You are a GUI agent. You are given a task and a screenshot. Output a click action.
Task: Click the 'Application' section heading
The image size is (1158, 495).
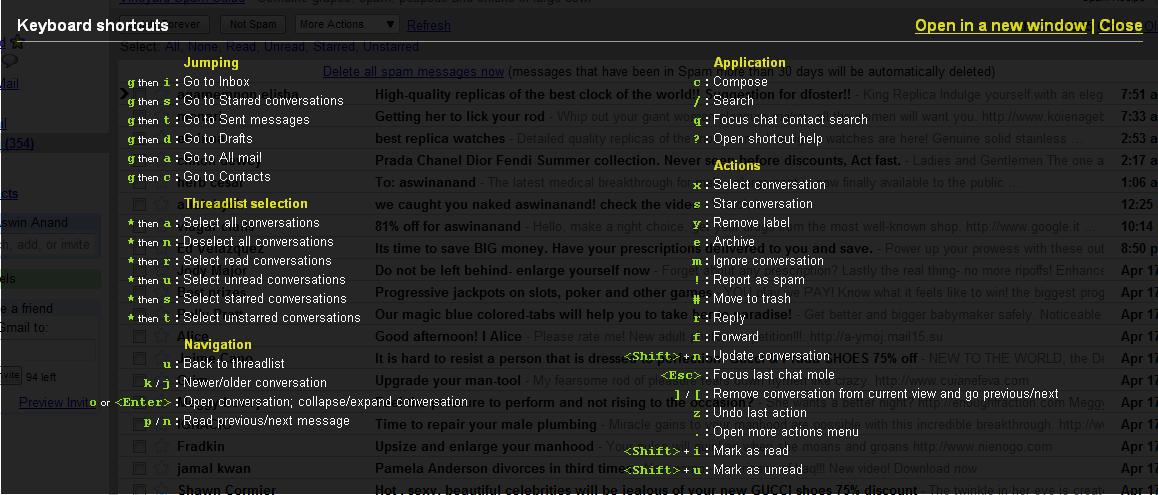[750, 63]
